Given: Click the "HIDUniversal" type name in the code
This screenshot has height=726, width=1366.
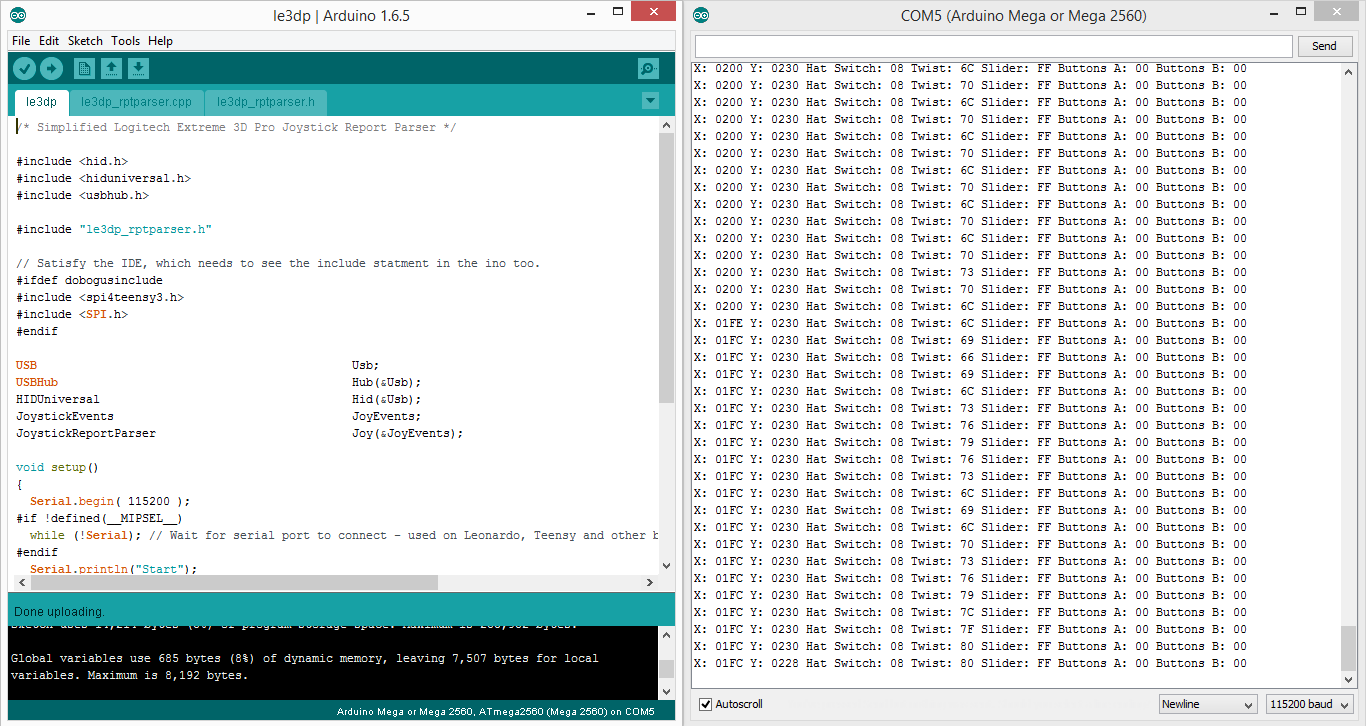Looking at the screenshot, I should click(x=58, y=399).
